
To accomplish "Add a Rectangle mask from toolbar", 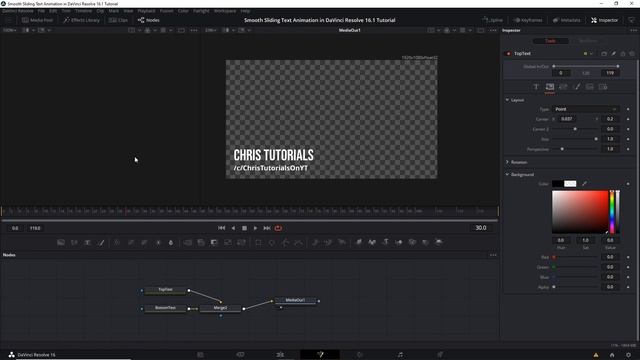I will [x=258, y=242].
